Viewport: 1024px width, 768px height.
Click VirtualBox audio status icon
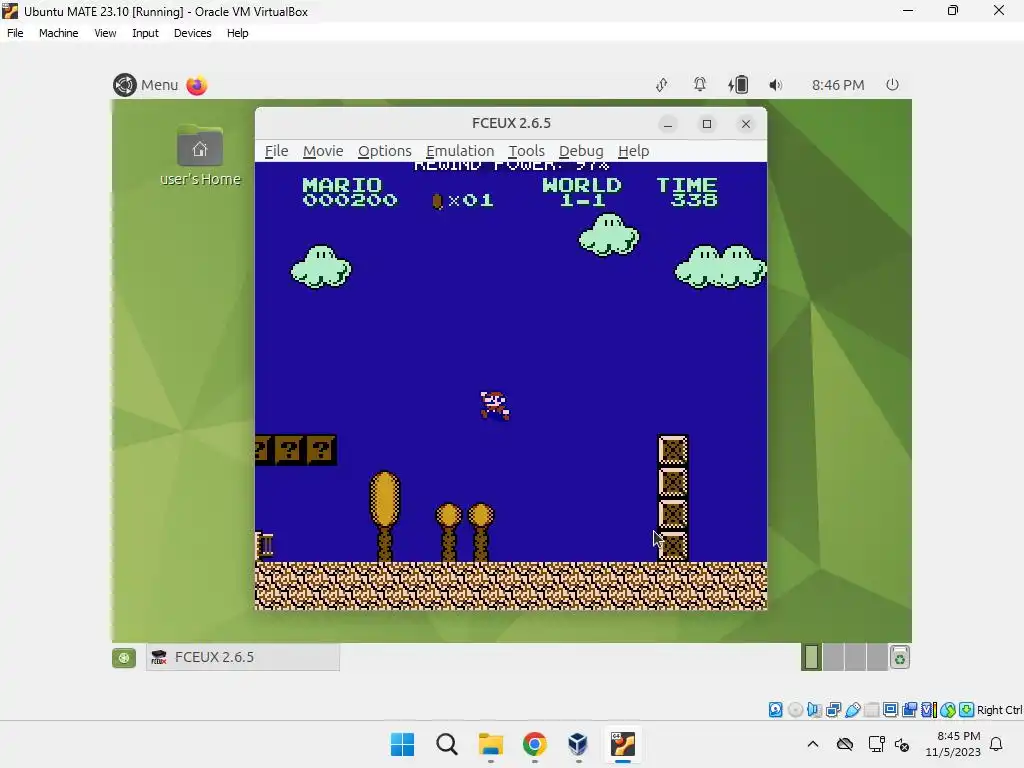[x=814, y=710]
